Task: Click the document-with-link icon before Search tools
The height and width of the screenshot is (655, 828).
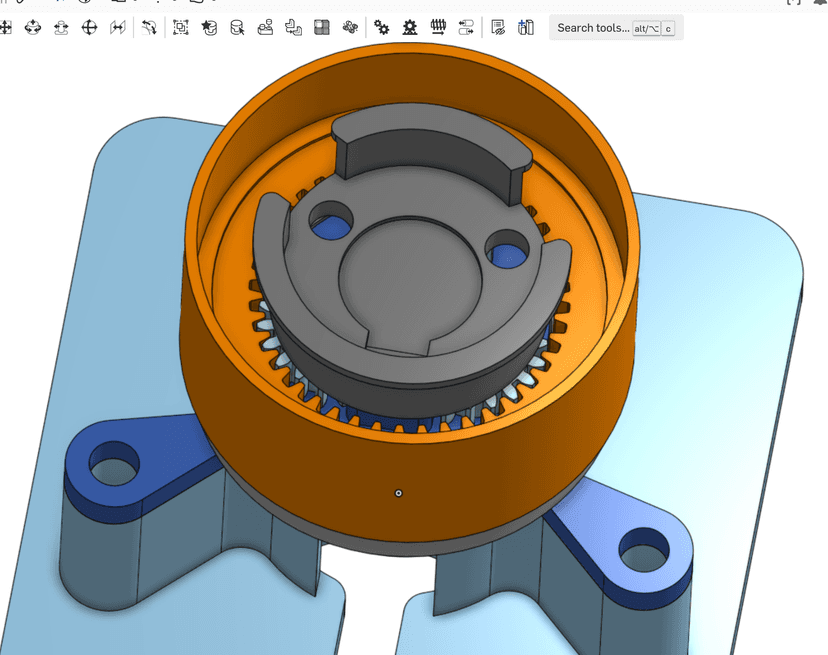Action: pos(498,28)
